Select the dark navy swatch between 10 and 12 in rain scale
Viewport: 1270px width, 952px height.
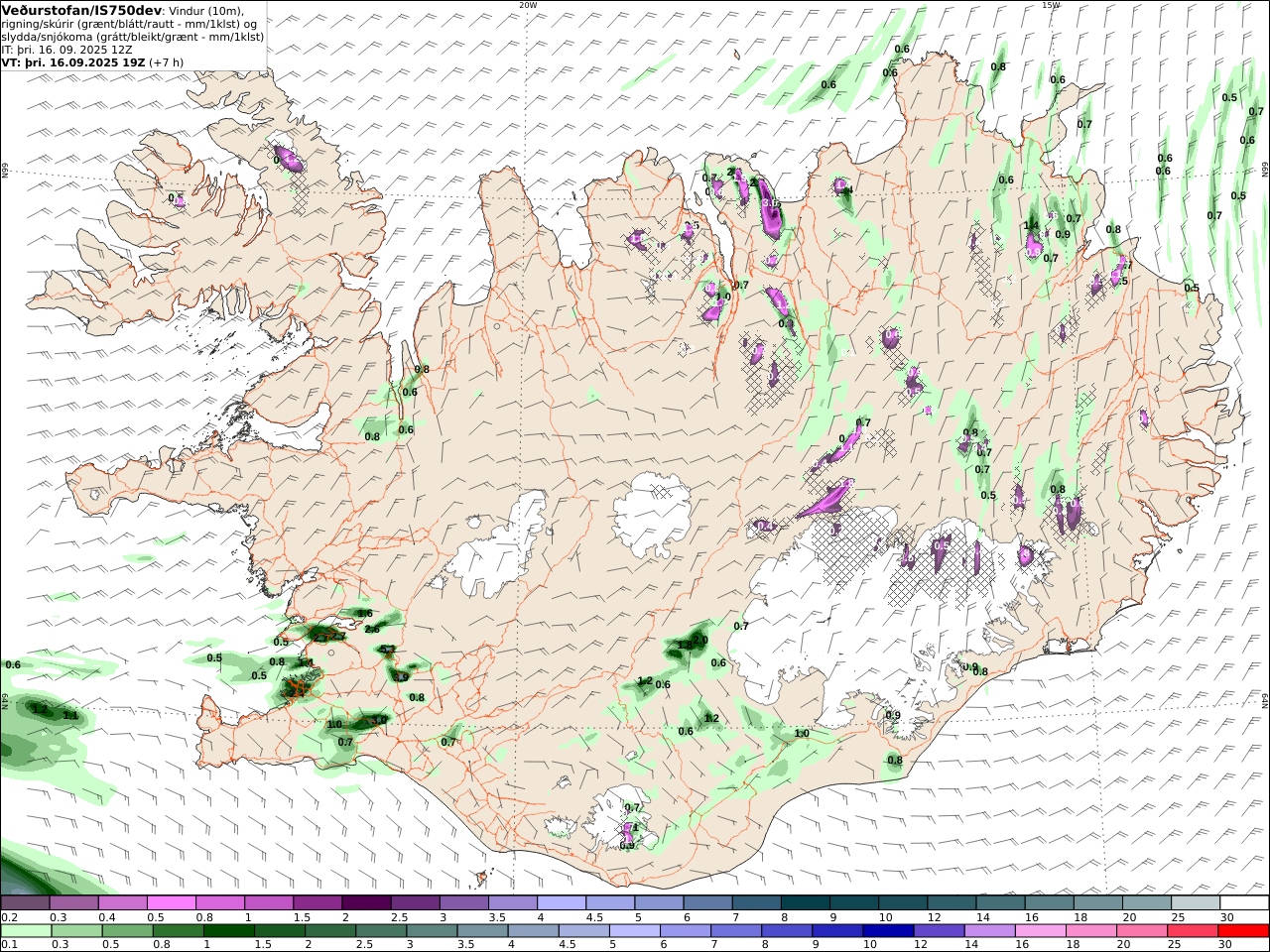(886, 931)
